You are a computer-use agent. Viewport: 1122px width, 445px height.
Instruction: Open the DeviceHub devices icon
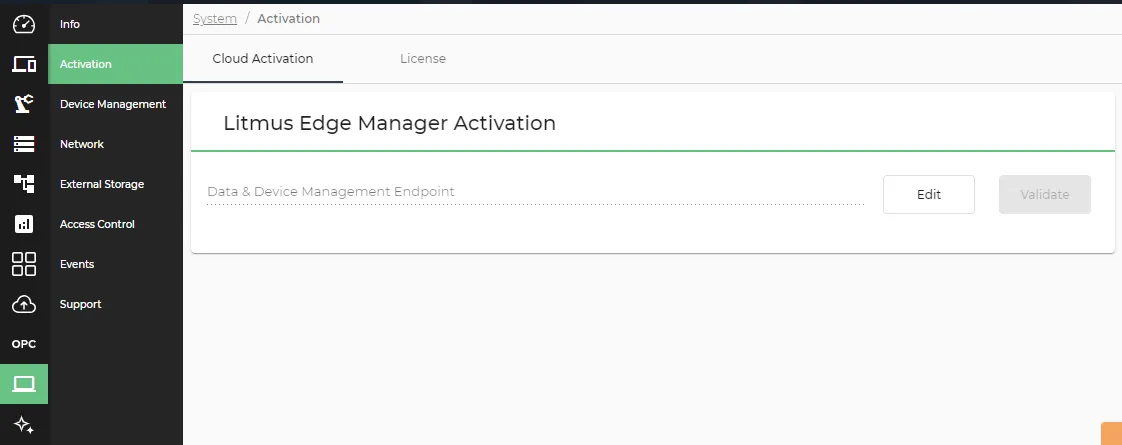24,64
